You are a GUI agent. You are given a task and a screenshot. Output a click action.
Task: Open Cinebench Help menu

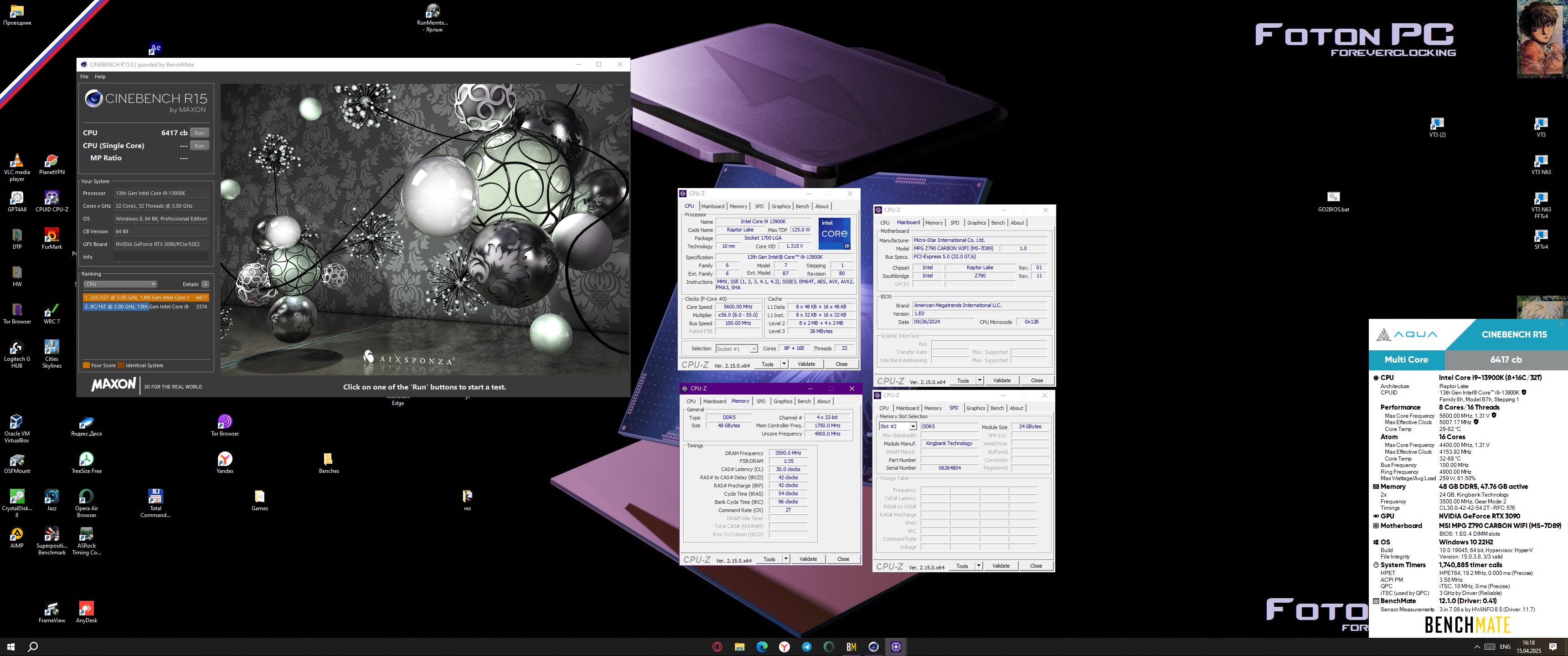coord(100,77)
